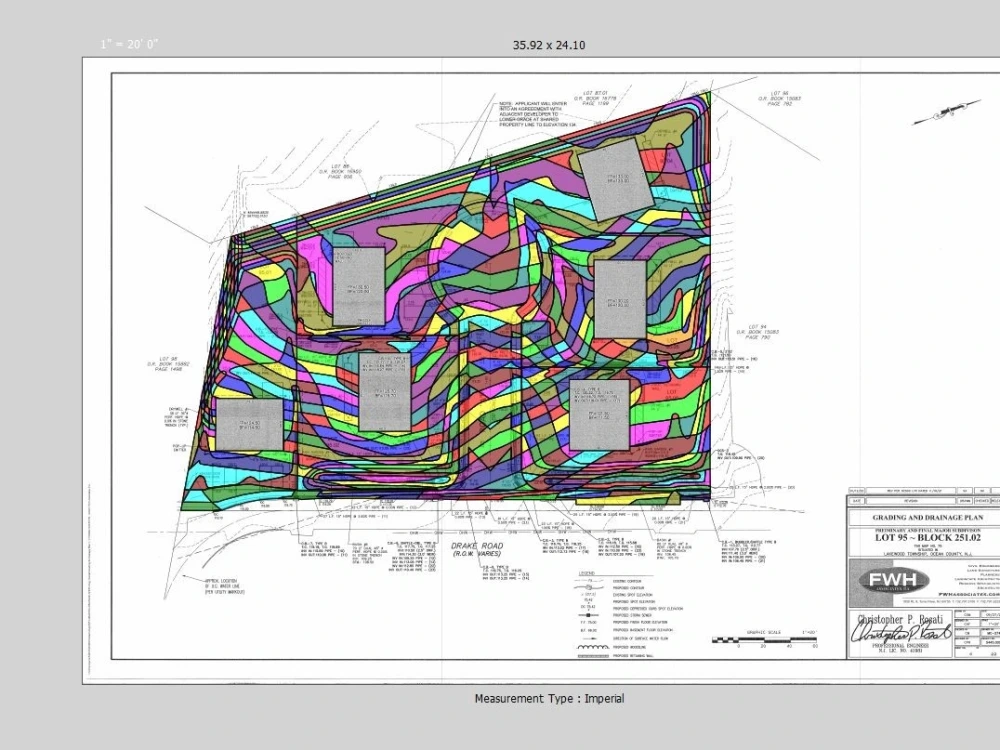Click Christopher P. Rosati's signature
1000x750 pixels.
tap(901, 632)
